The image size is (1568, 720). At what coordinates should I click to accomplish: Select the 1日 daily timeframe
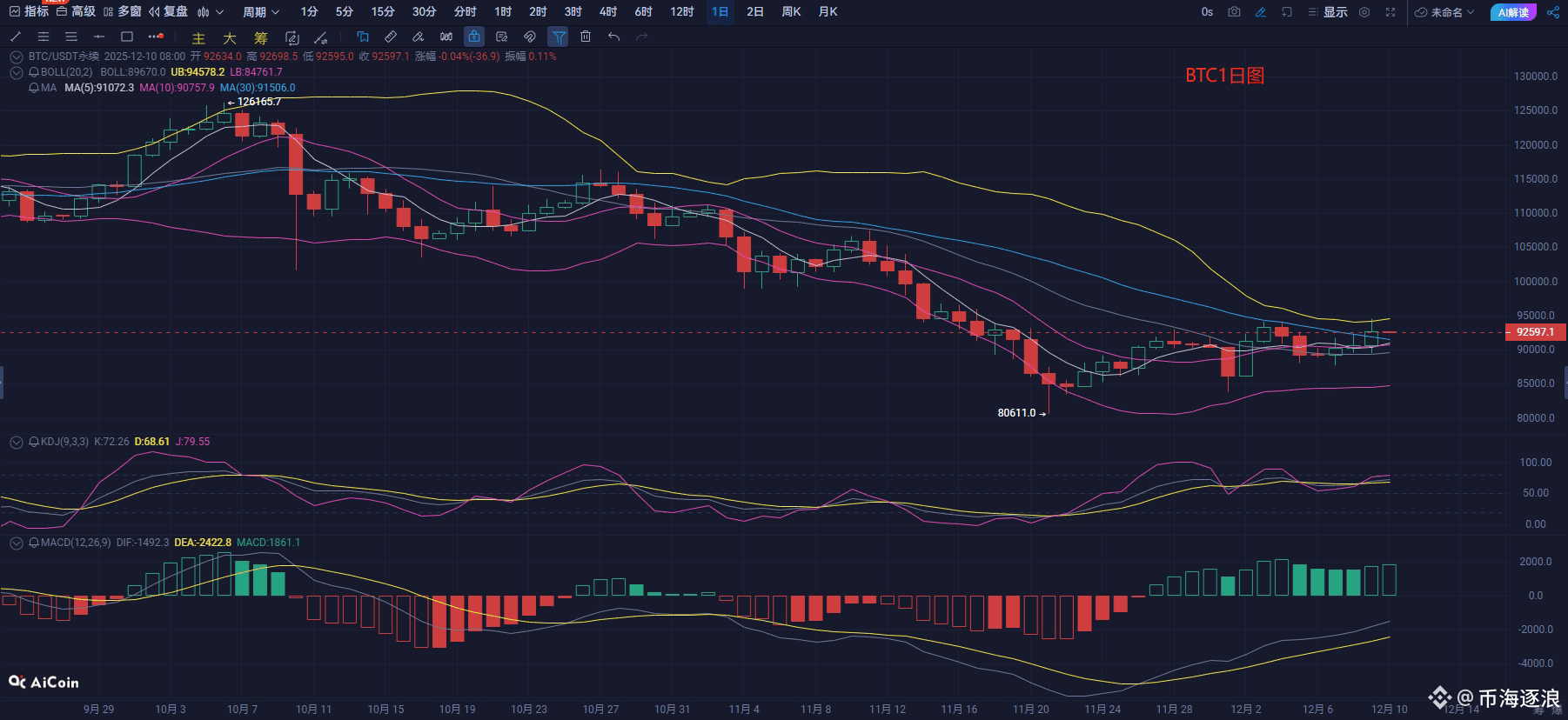(x=720, y=12)
